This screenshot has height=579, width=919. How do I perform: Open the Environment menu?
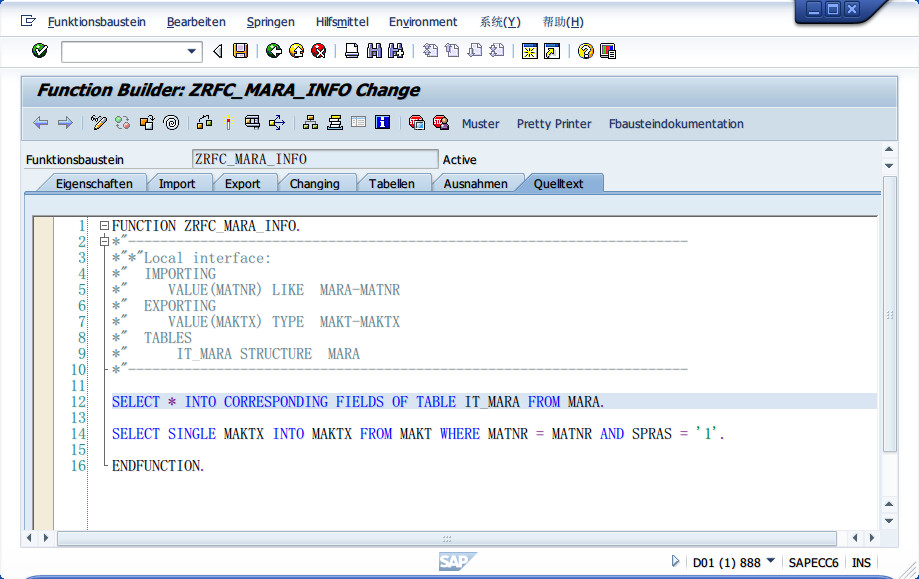(423, 22)
